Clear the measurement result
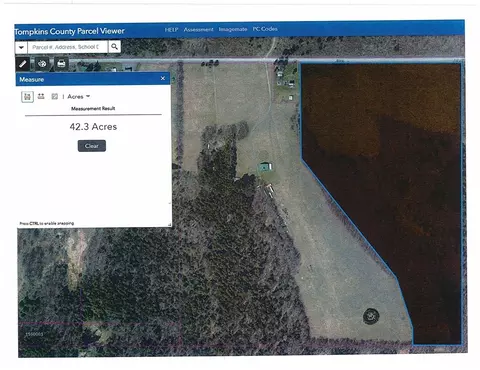The height and width of the screenshot is (370, 480). (x=92, y=146)
